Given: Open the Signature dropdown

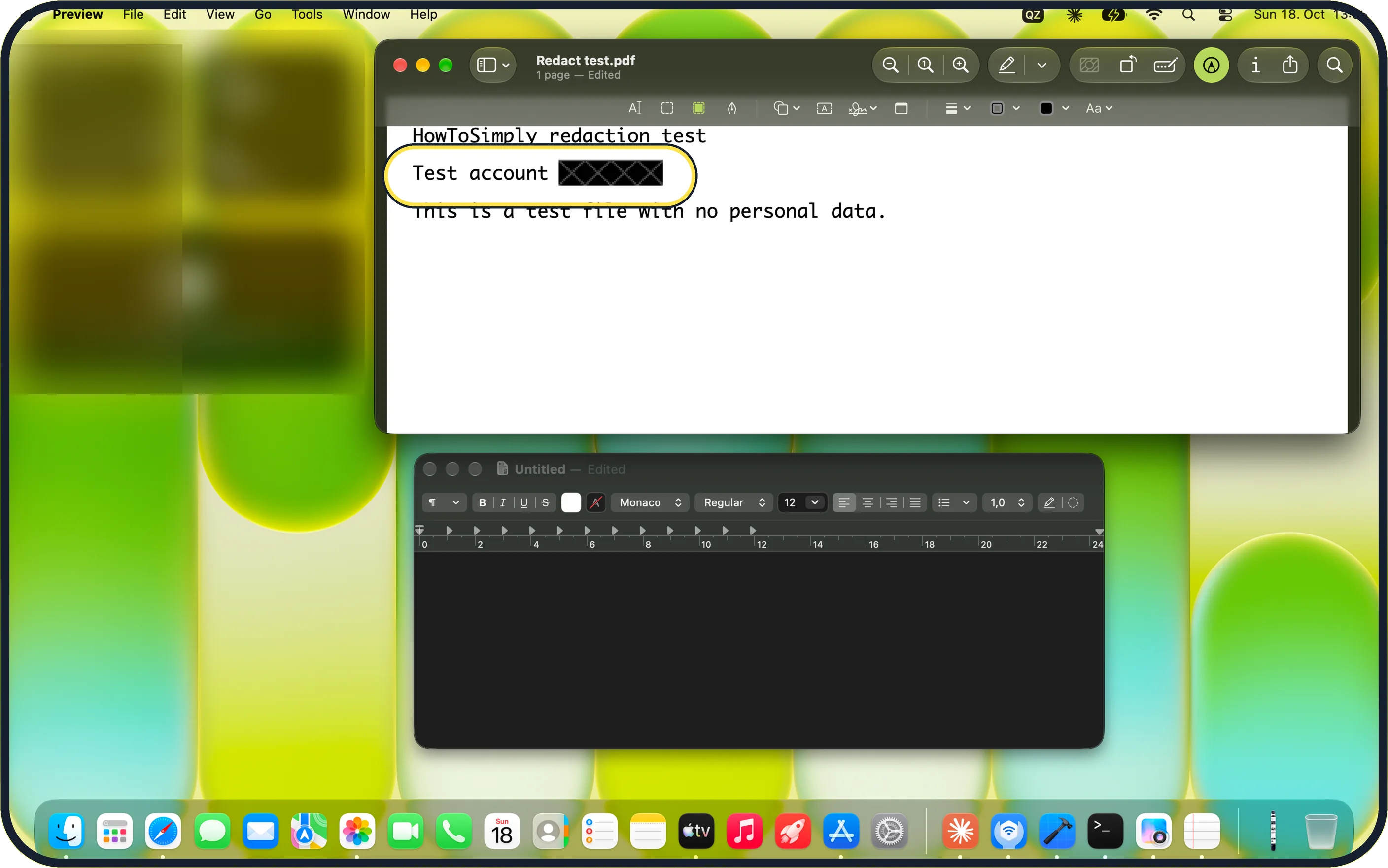Looking at the screenshot, I should point(862,108).
